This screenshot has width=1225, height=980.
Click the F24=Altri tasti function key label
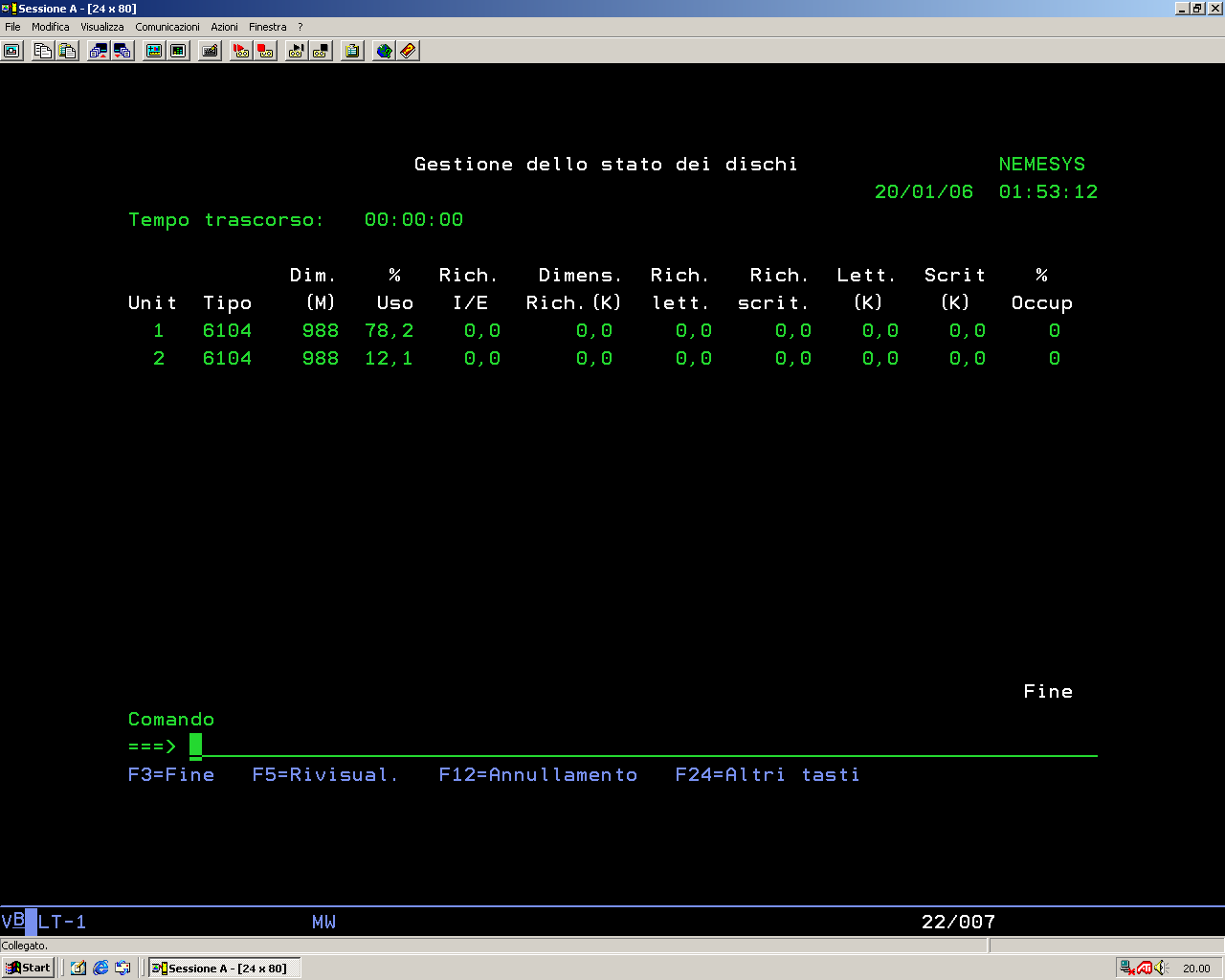[x=768, y=774]
